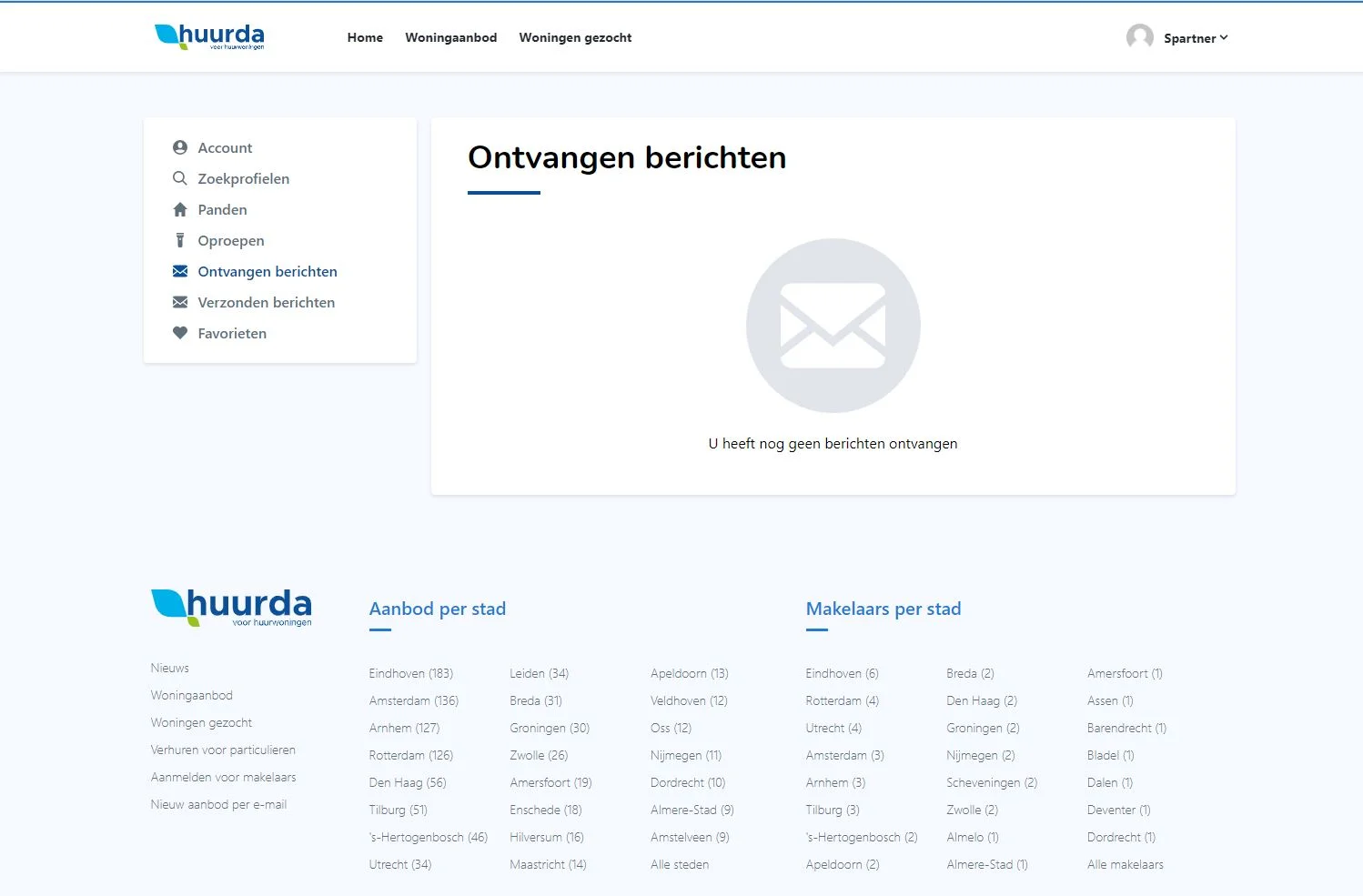Go to Woningen gezocht in top navigation
This screenshot has height=896, width=1363.
coord(575,37)
